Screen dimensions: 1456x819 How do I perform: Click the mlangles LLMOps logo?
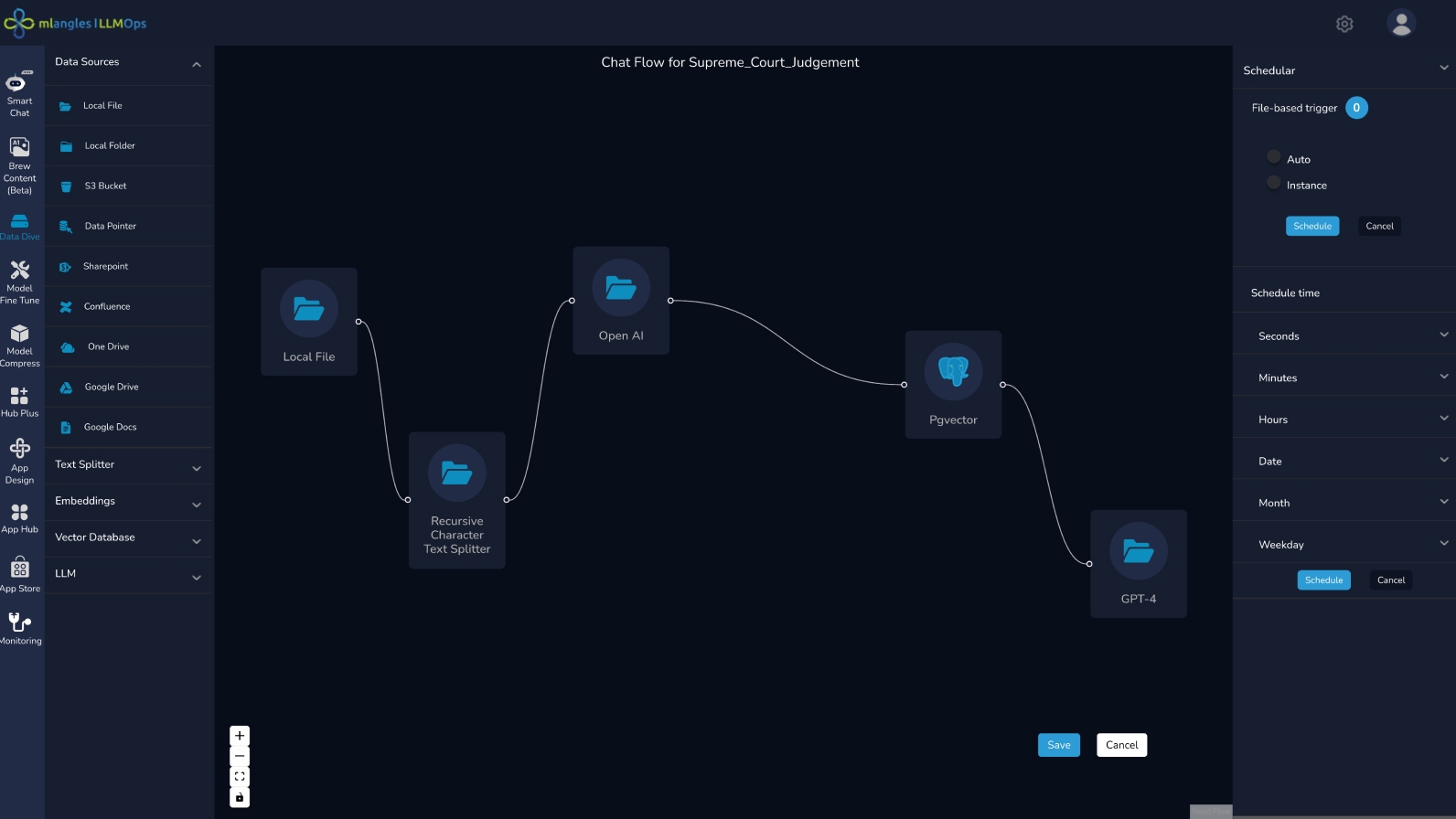75,23
